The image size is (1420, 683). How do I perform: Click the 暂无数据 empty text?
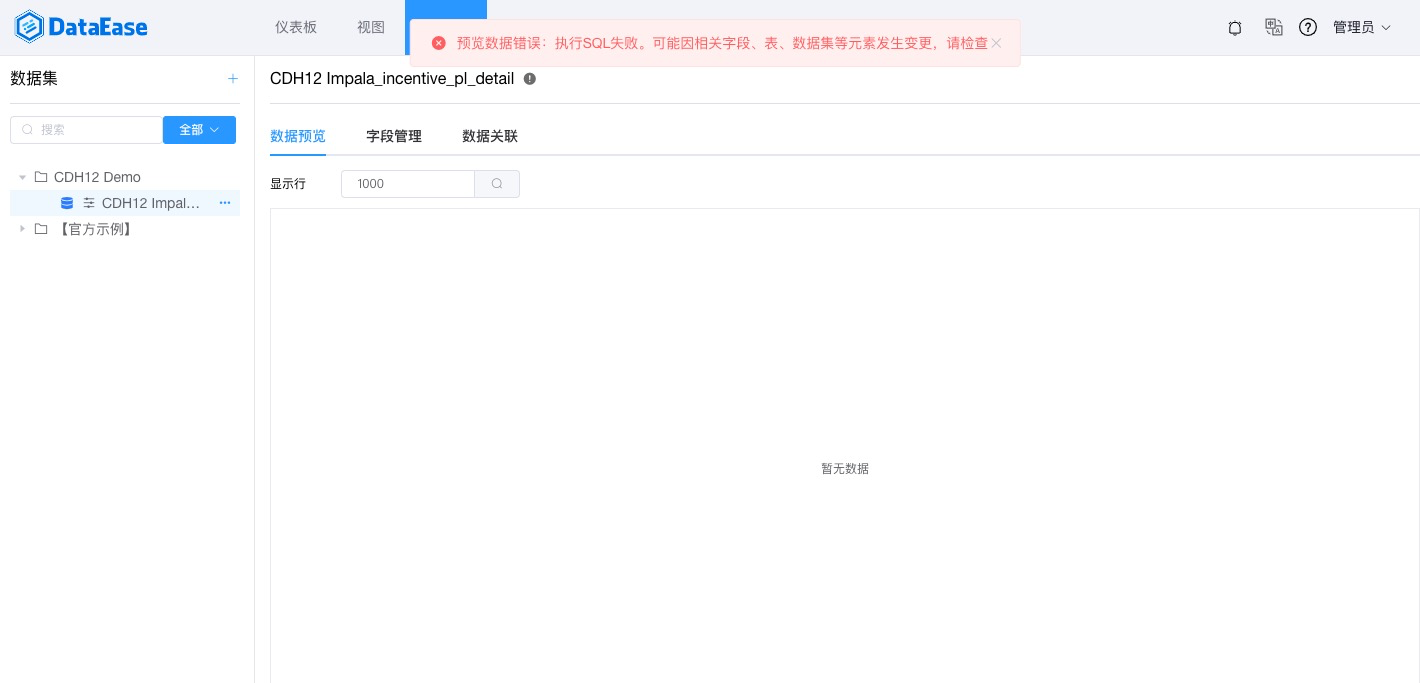point(845,468)
